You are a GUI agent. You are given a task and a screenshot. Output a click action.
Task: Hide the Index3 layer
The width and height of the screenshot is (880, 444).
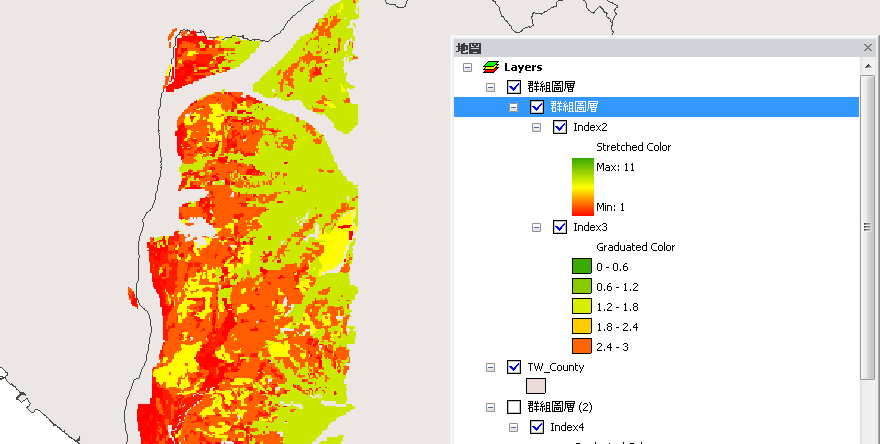(x=560, y=227)
